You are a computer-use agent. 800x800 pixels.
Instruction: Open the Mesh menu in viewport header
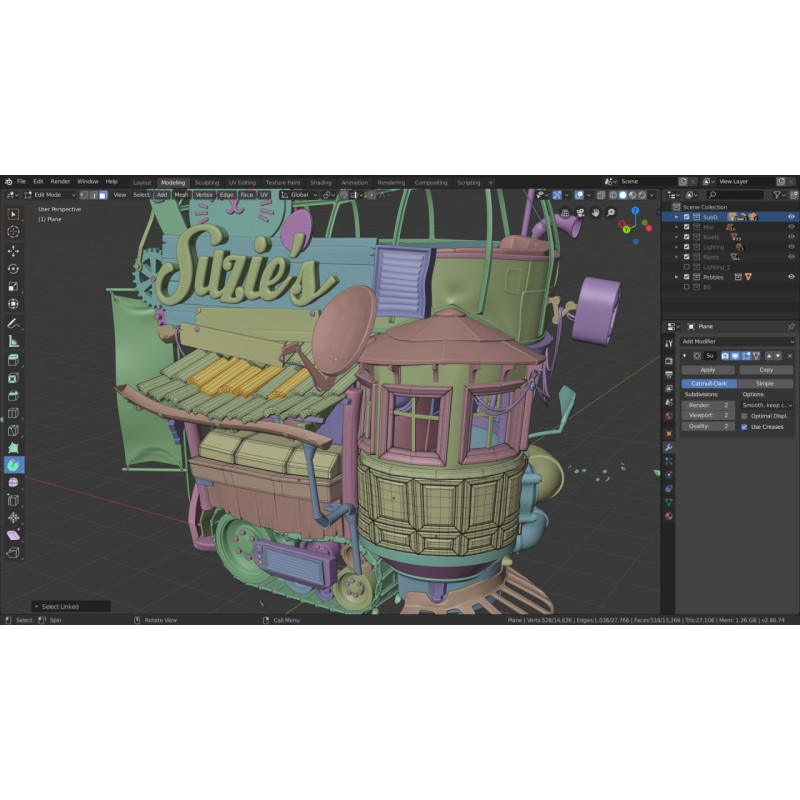181,195
